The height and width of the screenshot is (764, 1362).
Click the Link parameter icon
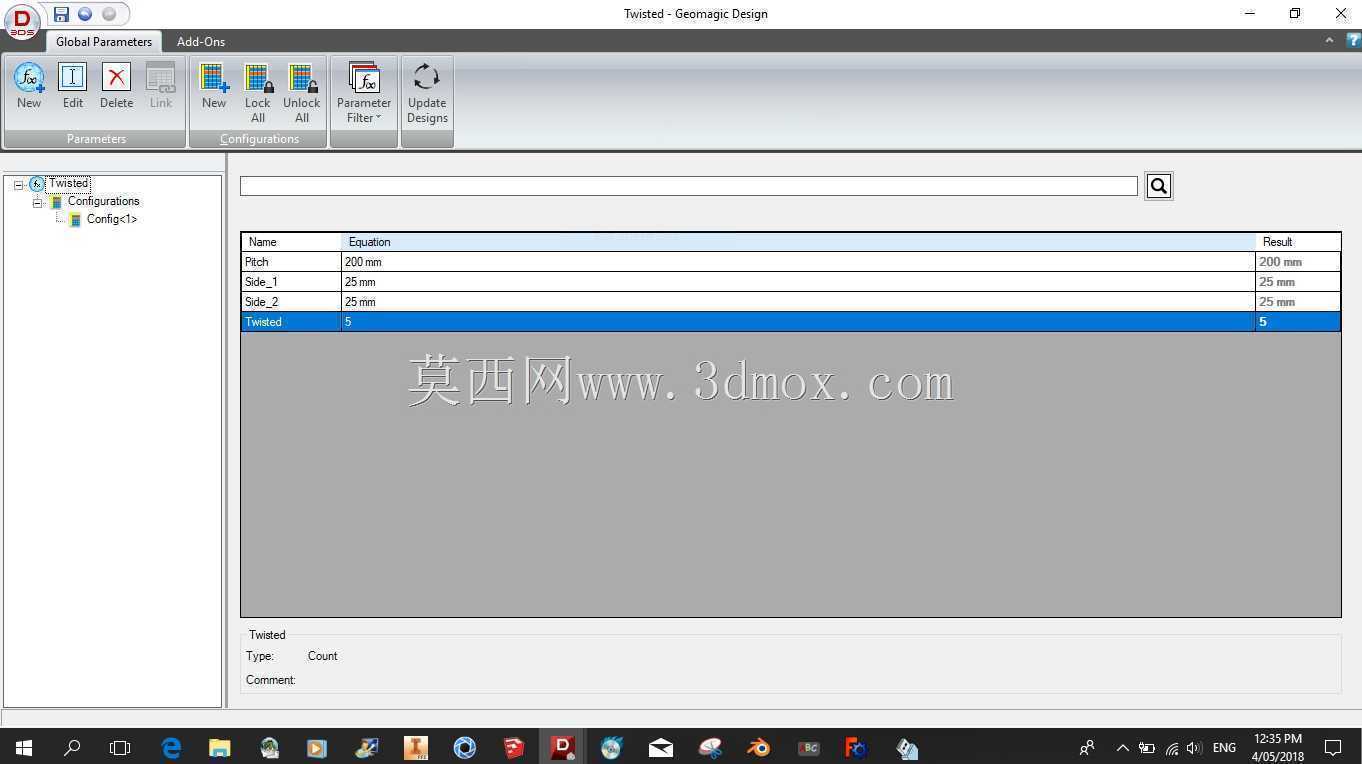[x=161, y=86]
